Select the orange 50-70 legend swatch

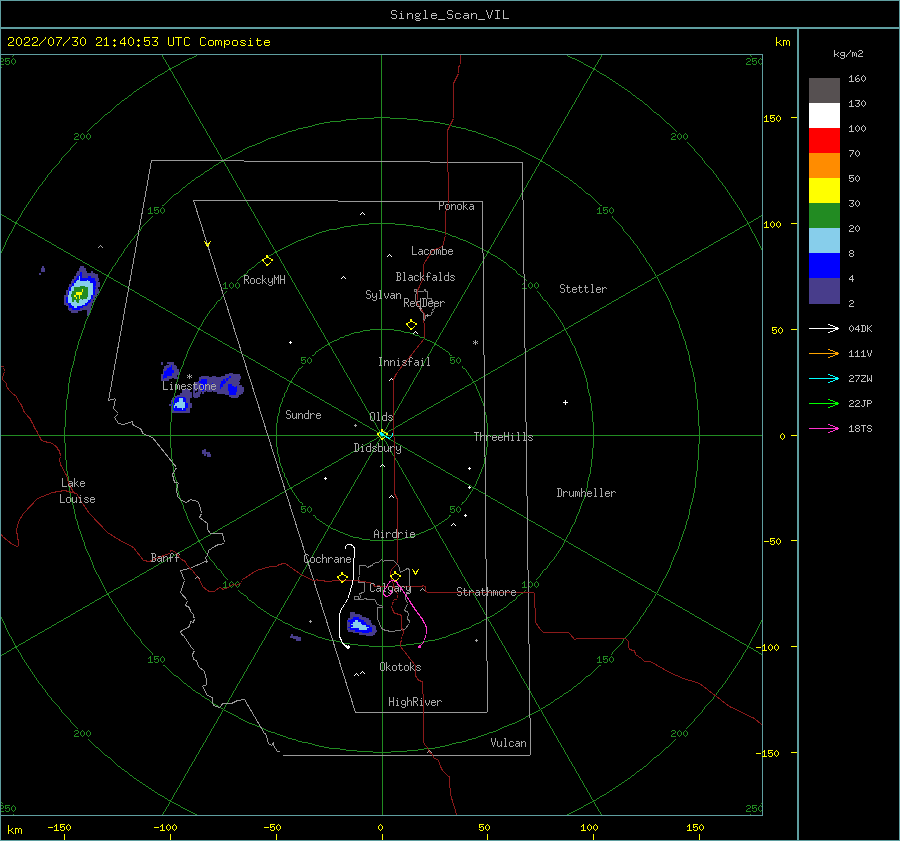(x=824, y=166)
